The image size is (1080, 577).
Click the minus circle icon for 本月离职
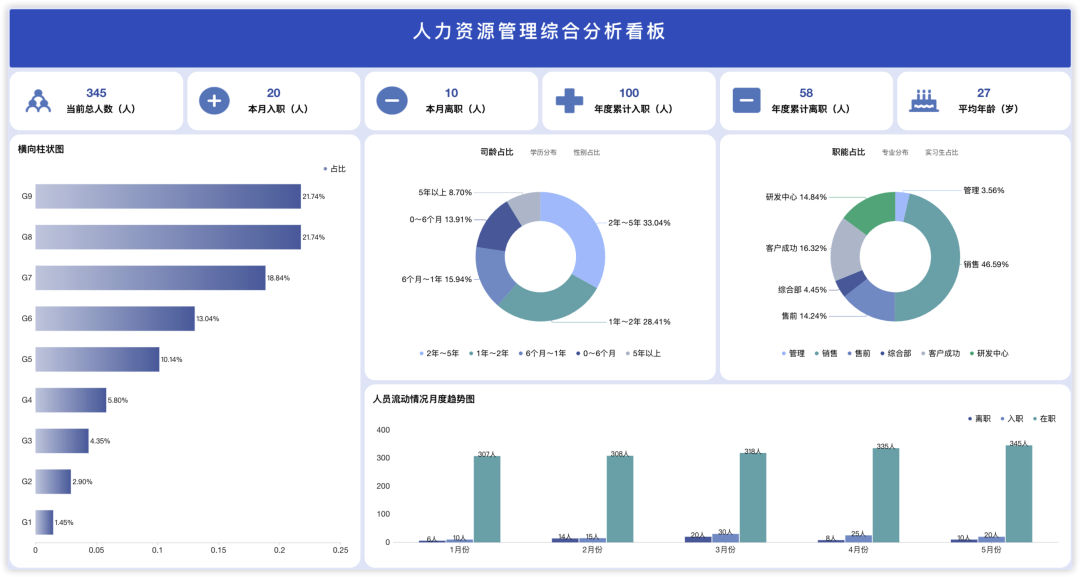[392, 101]
